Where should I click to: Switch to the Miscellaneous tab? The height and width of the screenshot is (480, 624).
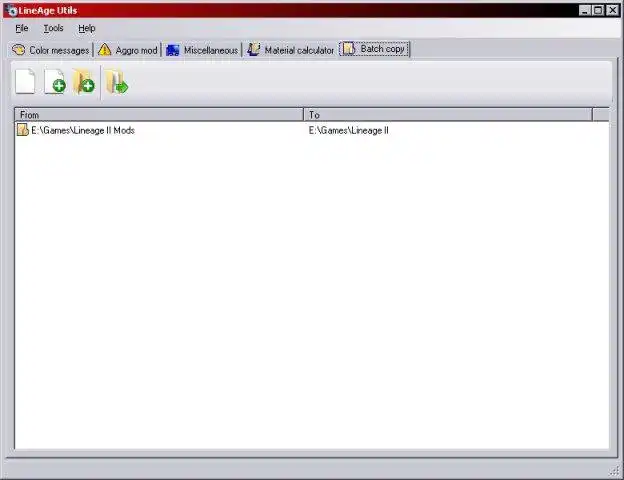pos(202,50)
